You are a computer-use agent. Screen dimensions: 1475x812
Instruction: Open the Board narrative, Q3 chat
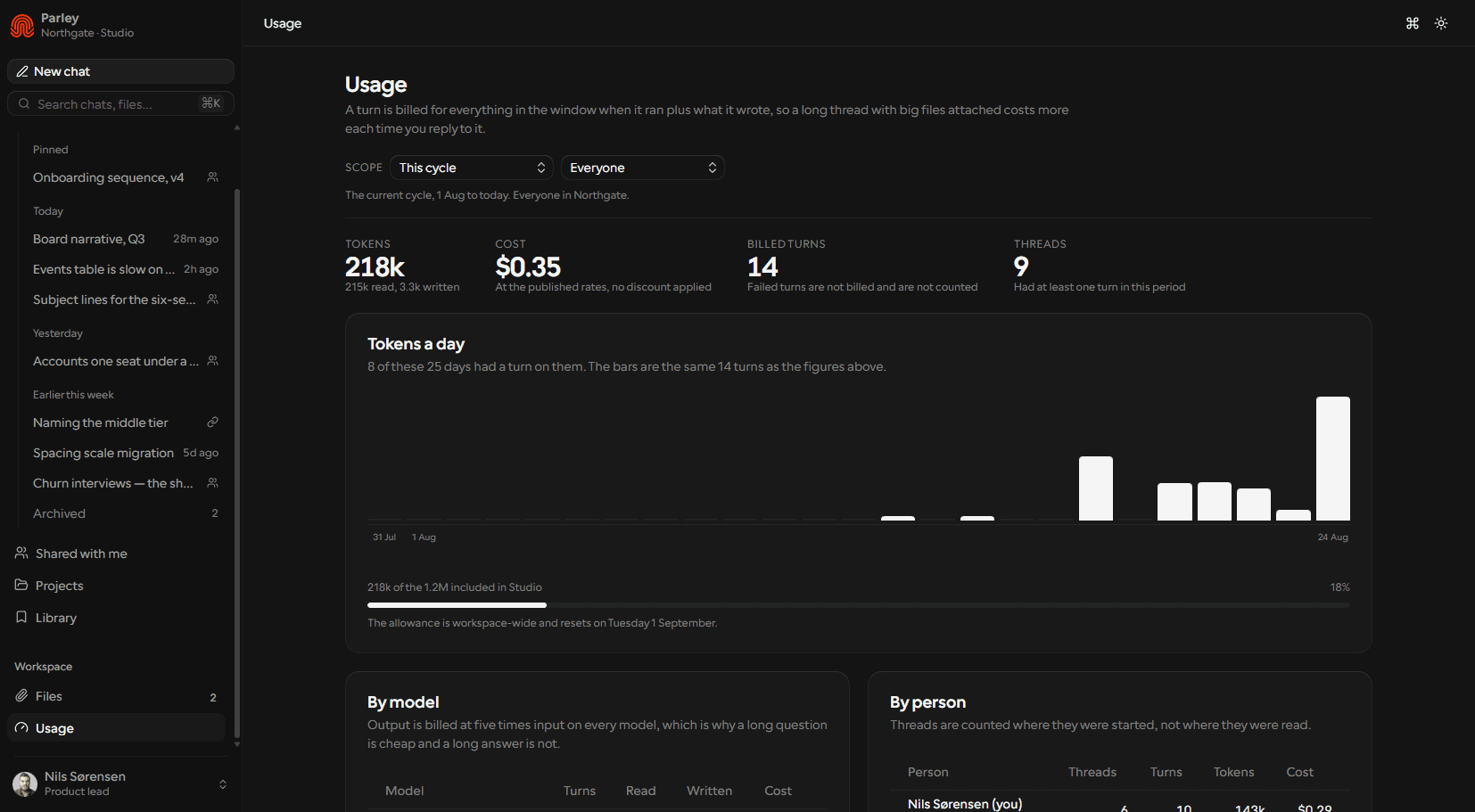pyautogui.click(x=126, y=239)
